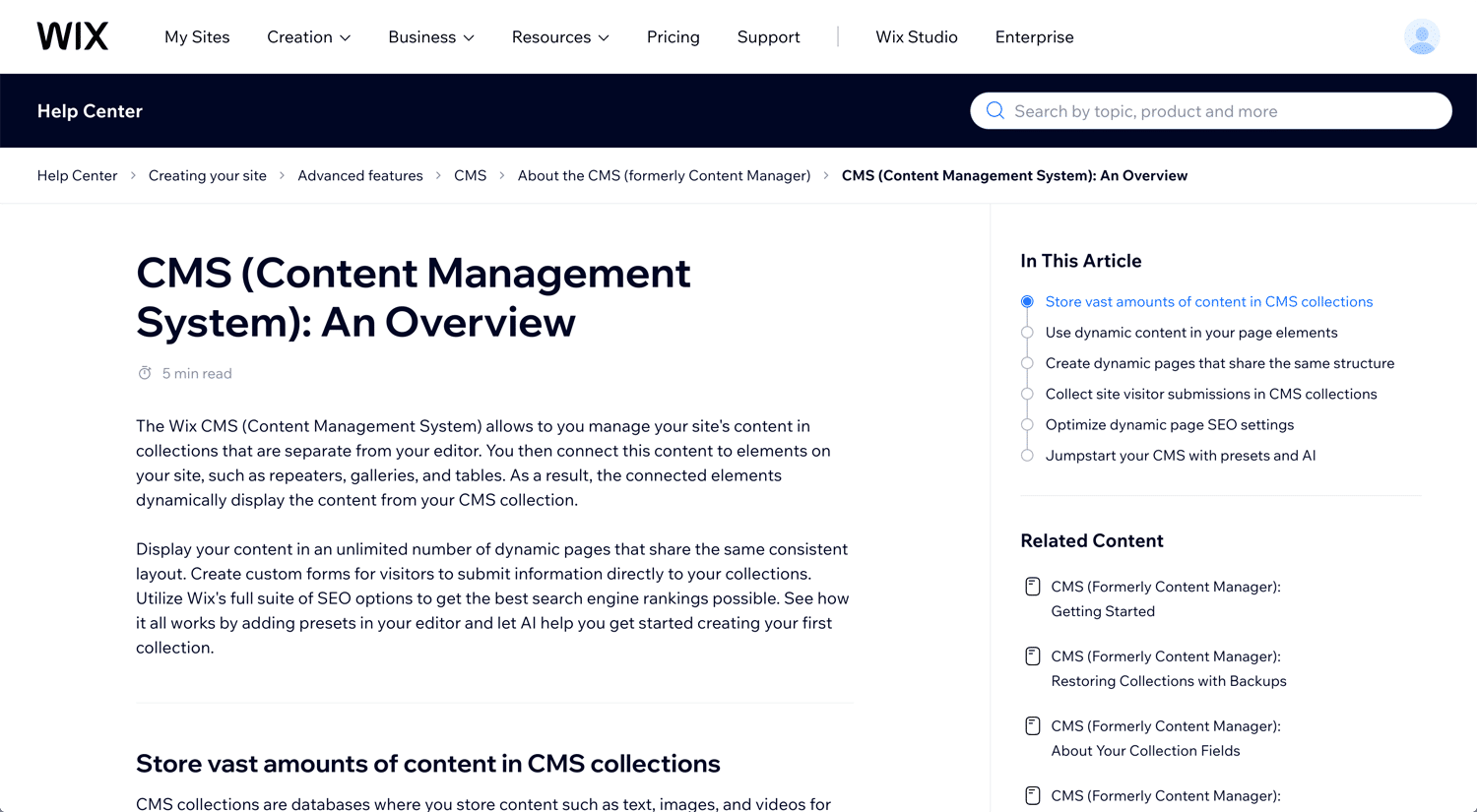This screenshot has height=812, width=1477.
Task: Open 'About the CMS (formerly Content Manager)' breadcrumb
Action: point(665,175)
